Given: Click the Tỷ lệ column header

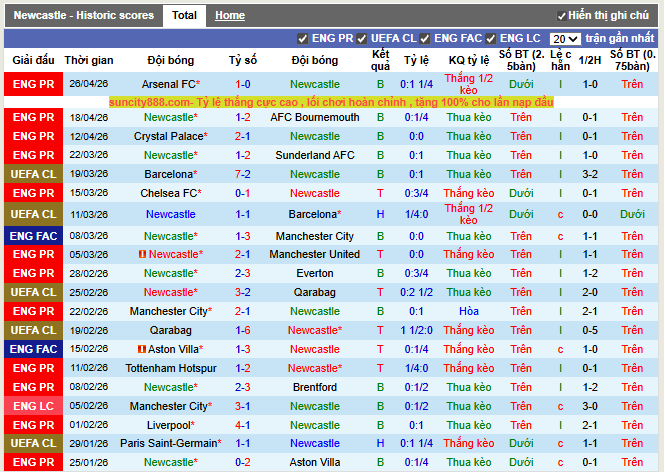Looking at the screenshot, I should [x=416, y=60].
